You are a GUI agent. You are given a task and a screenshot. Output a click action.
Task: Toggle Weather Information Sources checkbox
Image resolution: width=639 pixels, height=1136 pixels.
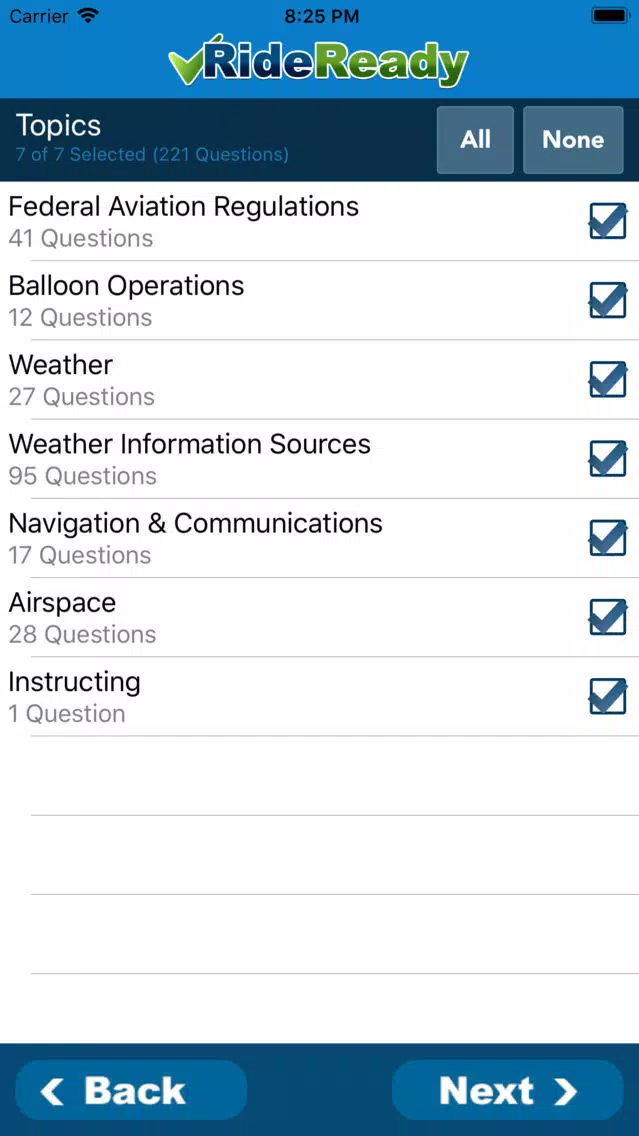point(607,458)
